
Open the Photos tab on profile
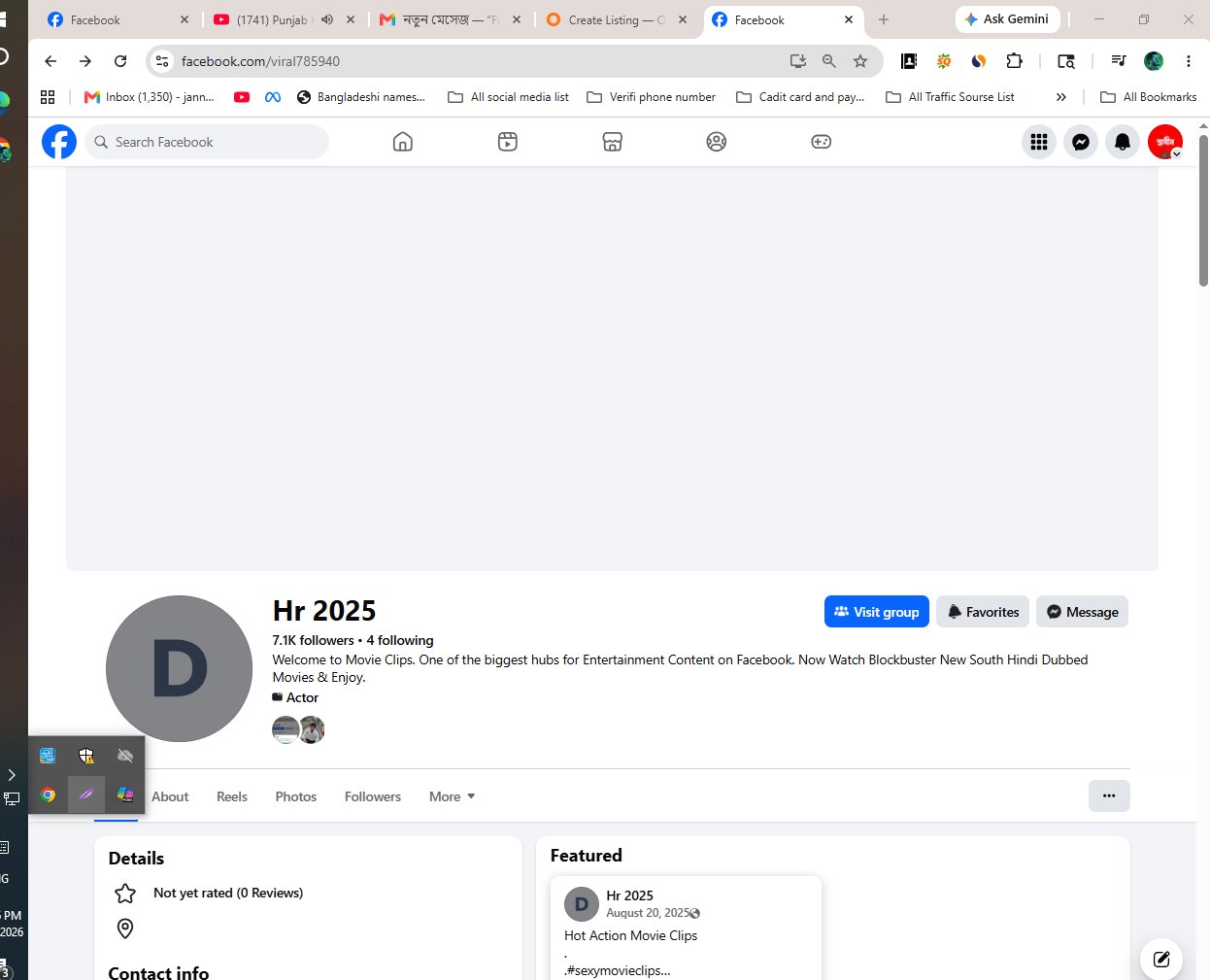296,796
